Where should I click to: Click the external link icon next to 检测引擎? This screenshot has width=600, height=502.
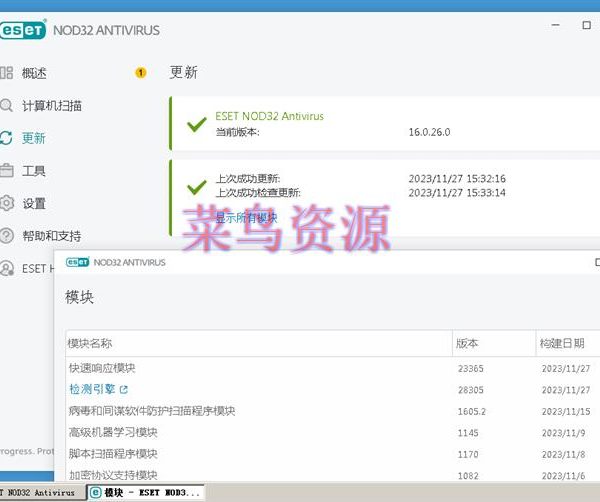[x=124, y=389]
